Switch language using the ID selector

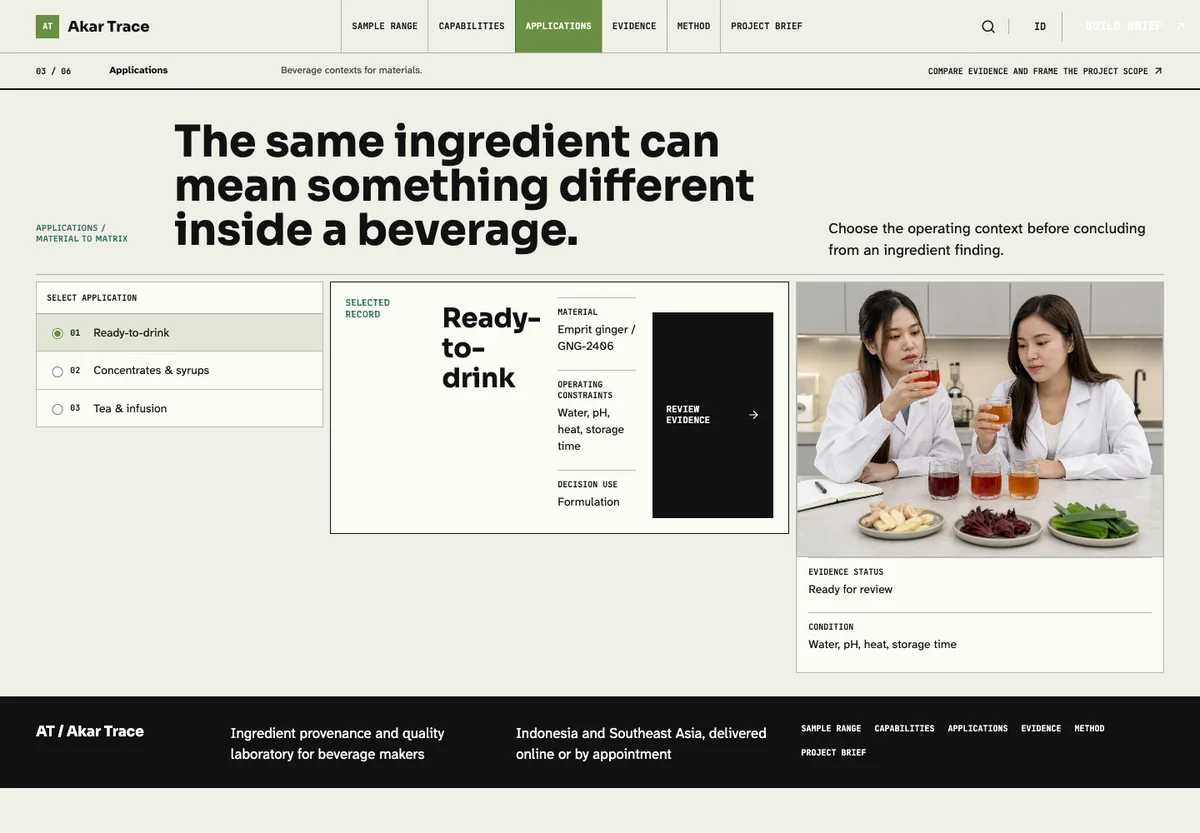(1040, 27)
